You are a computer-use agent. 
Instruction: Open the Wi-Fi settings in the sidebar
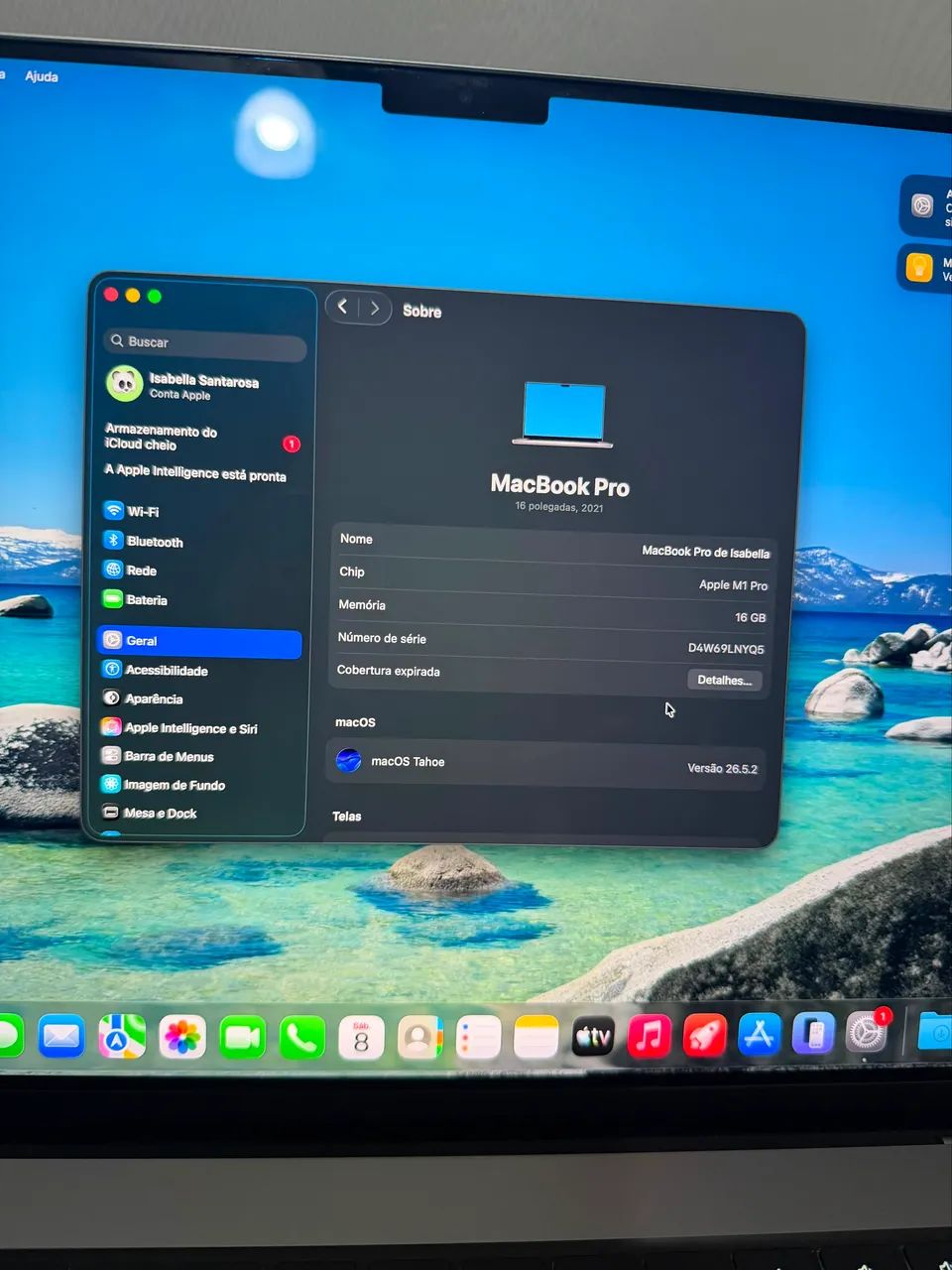[x=132, y=511]
